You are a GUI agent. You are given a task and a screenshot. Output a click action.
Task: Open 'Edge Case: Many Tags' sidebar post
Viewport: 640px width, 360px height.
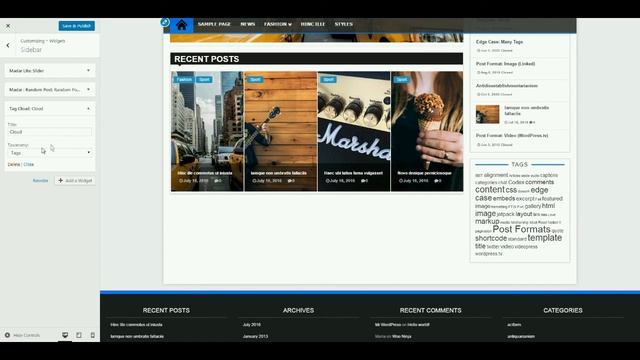point(499,42)
